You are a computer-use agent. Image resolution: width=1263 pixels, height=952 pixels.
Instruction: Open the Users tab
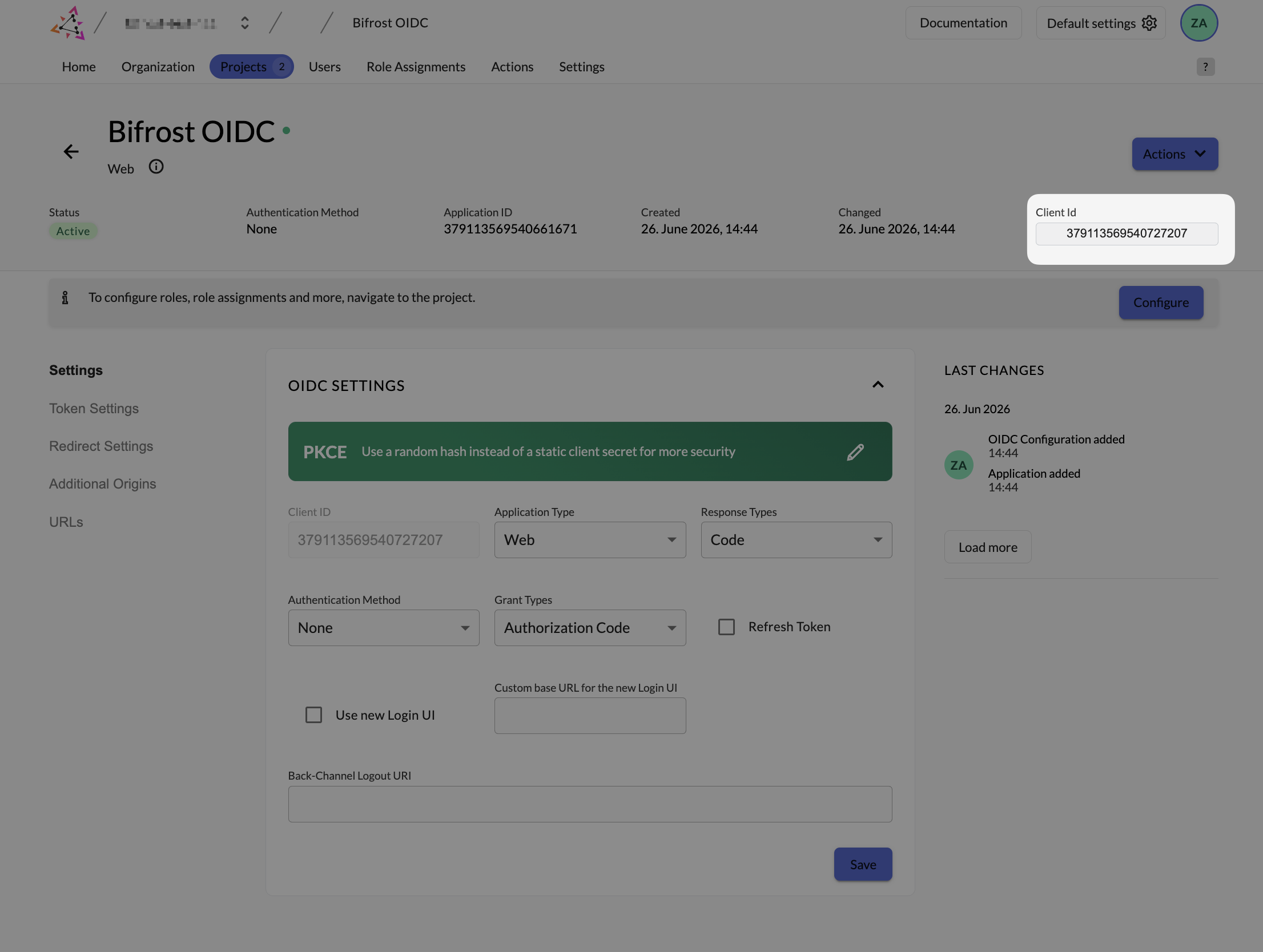pos(324,67)
